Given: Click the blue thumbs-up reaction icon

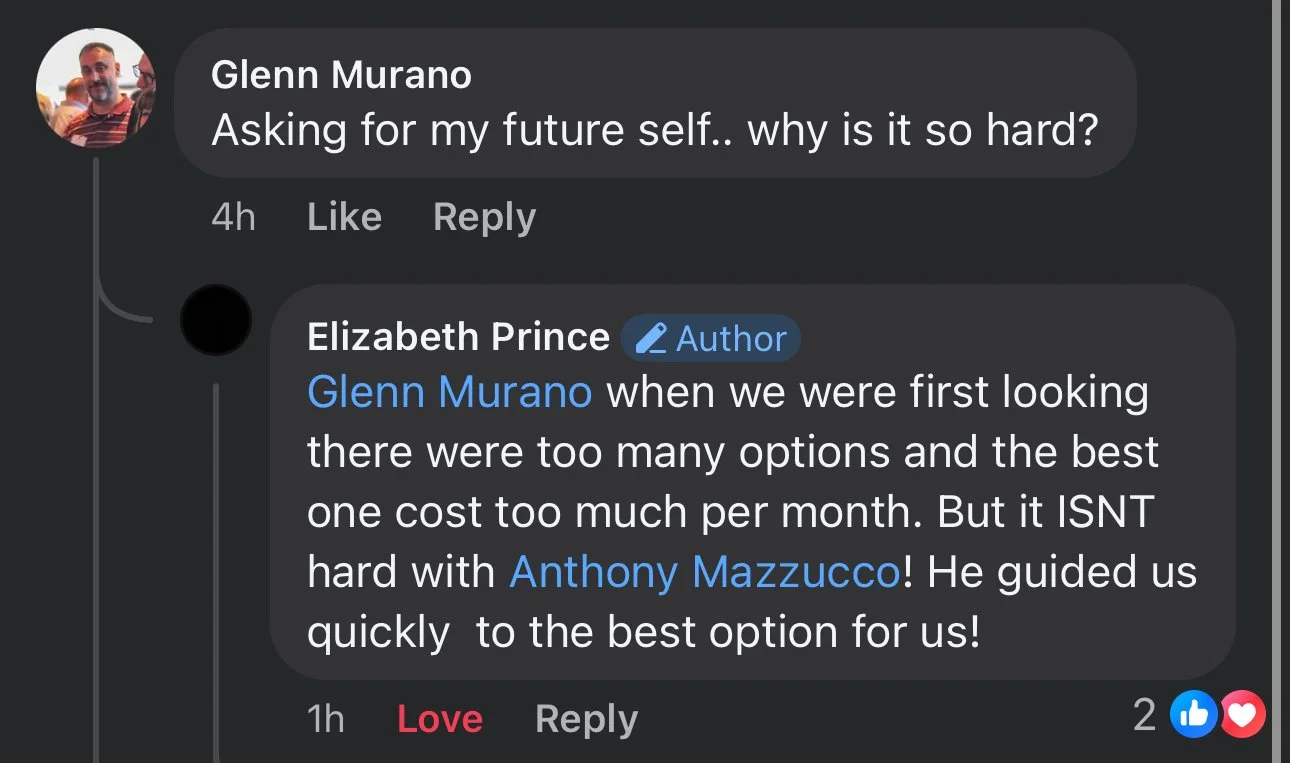Looking at the screenshot, I should pos(1195,714).
